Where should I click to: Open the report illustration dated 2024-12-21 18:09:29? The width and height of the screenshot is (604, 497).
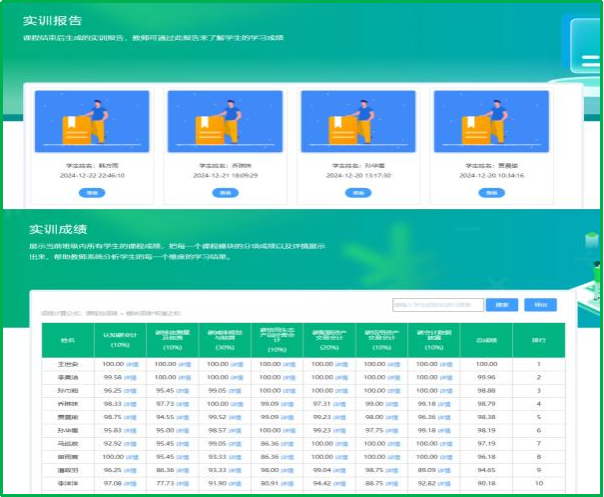tap(224, 122)
